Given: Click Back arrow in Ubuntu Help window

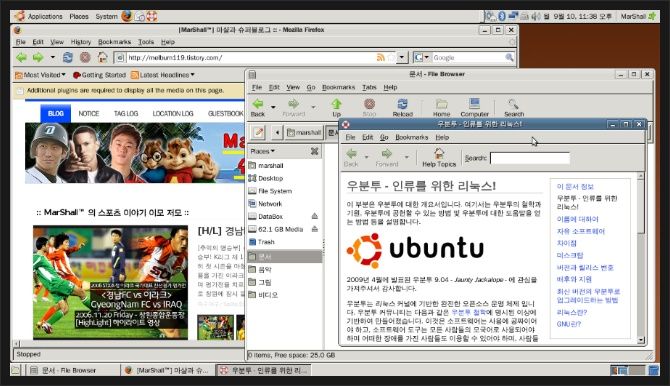Looking at the screenshot, I should coord(351,157).
